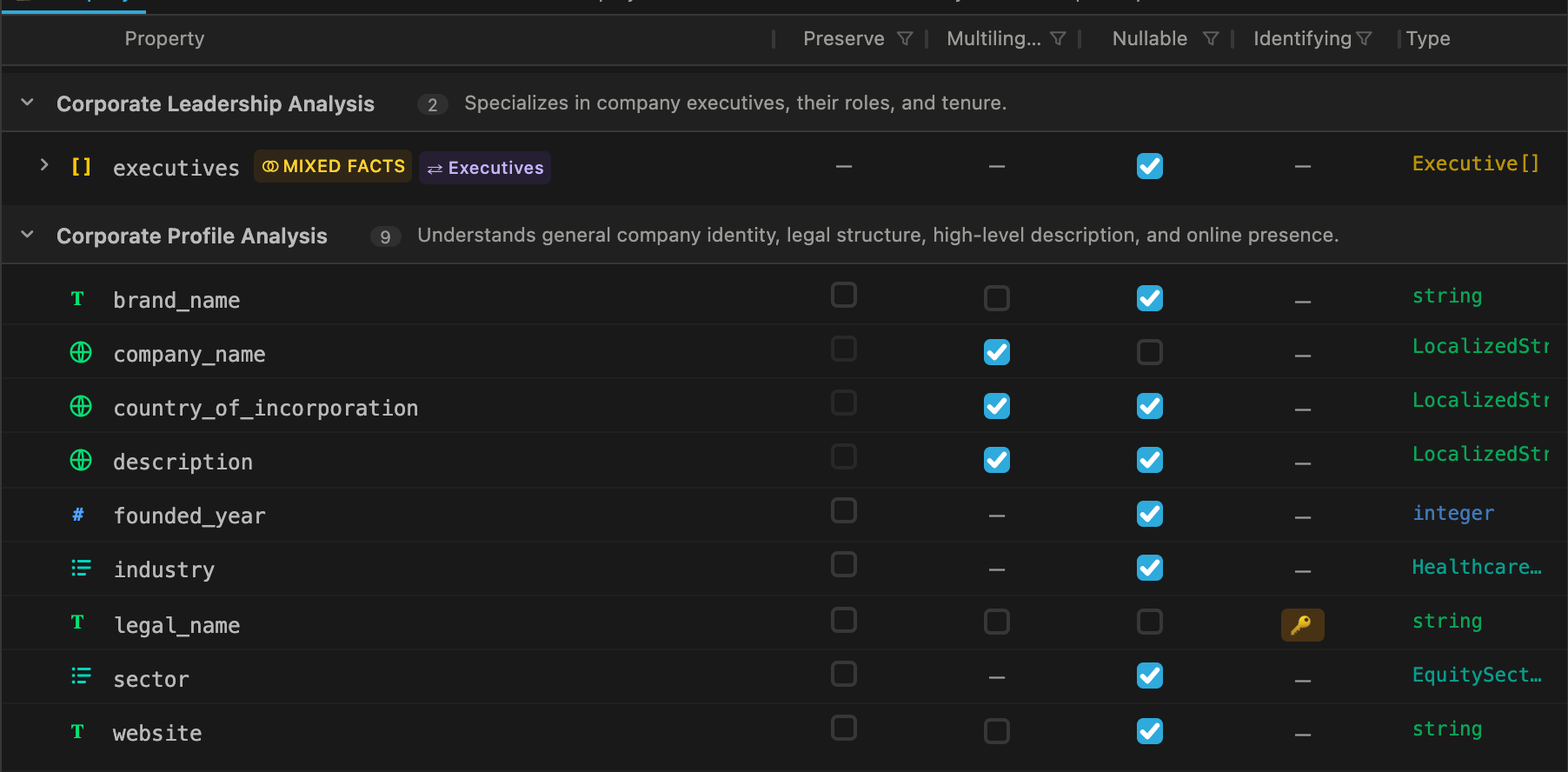This screenshot has width=1568, height=772.
Task: Click the Executive[] type link
Action: point(1476,163)
